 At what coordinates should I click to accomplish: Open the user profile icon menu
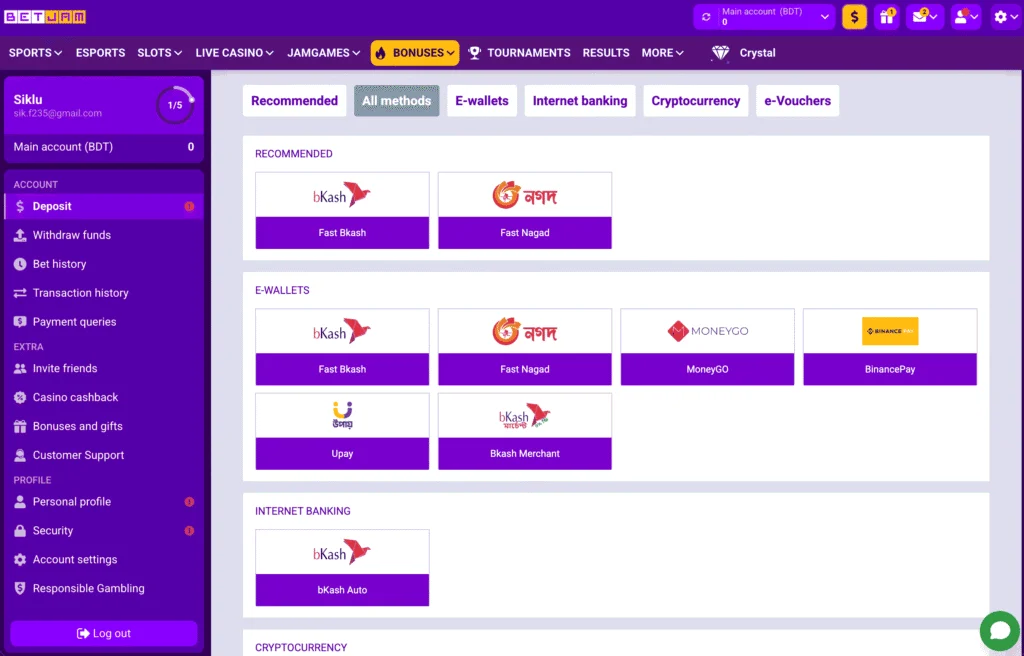966,17
